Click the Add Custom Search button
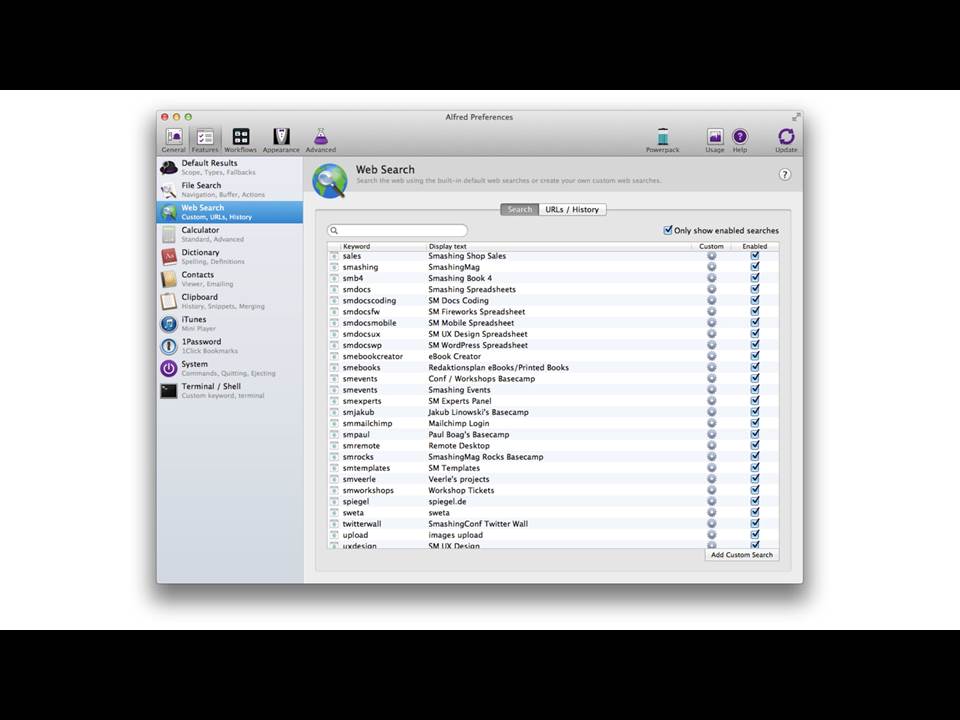The height and width of the screenshot is (720, 960). [741, 555]
